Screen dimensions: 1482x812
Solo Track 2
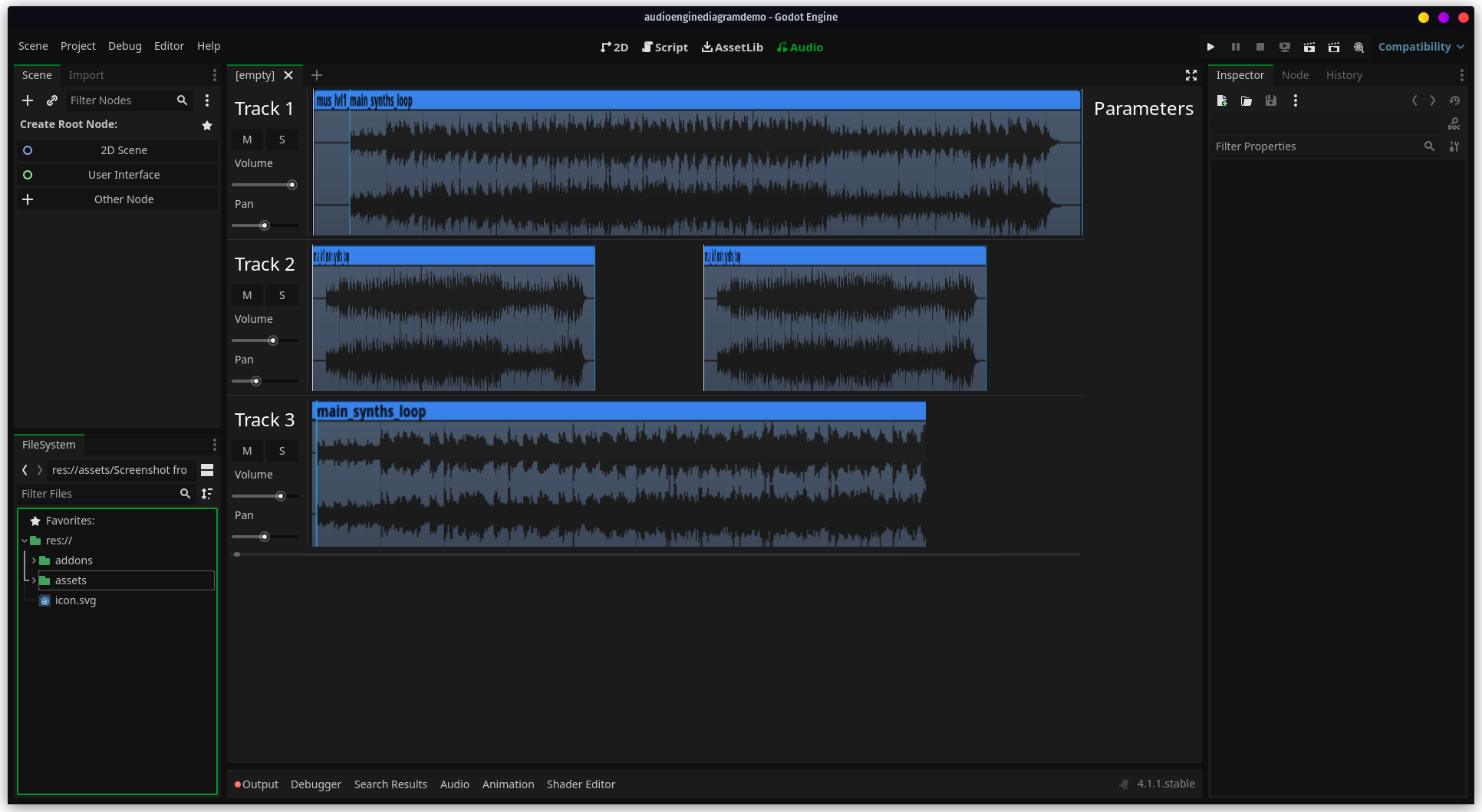click(282, 295)
